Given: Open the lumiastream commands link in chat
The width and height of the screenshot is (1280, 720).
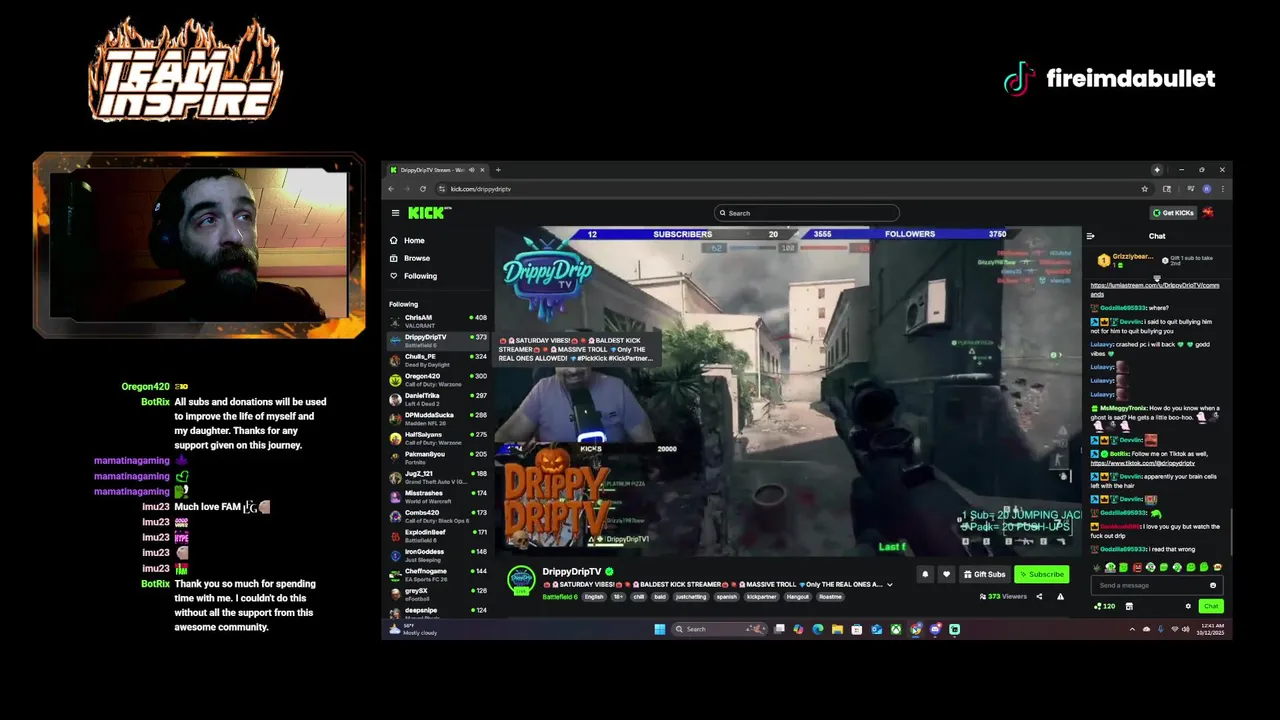Looking at the screenshot, I should click(x=1154, y=289).
